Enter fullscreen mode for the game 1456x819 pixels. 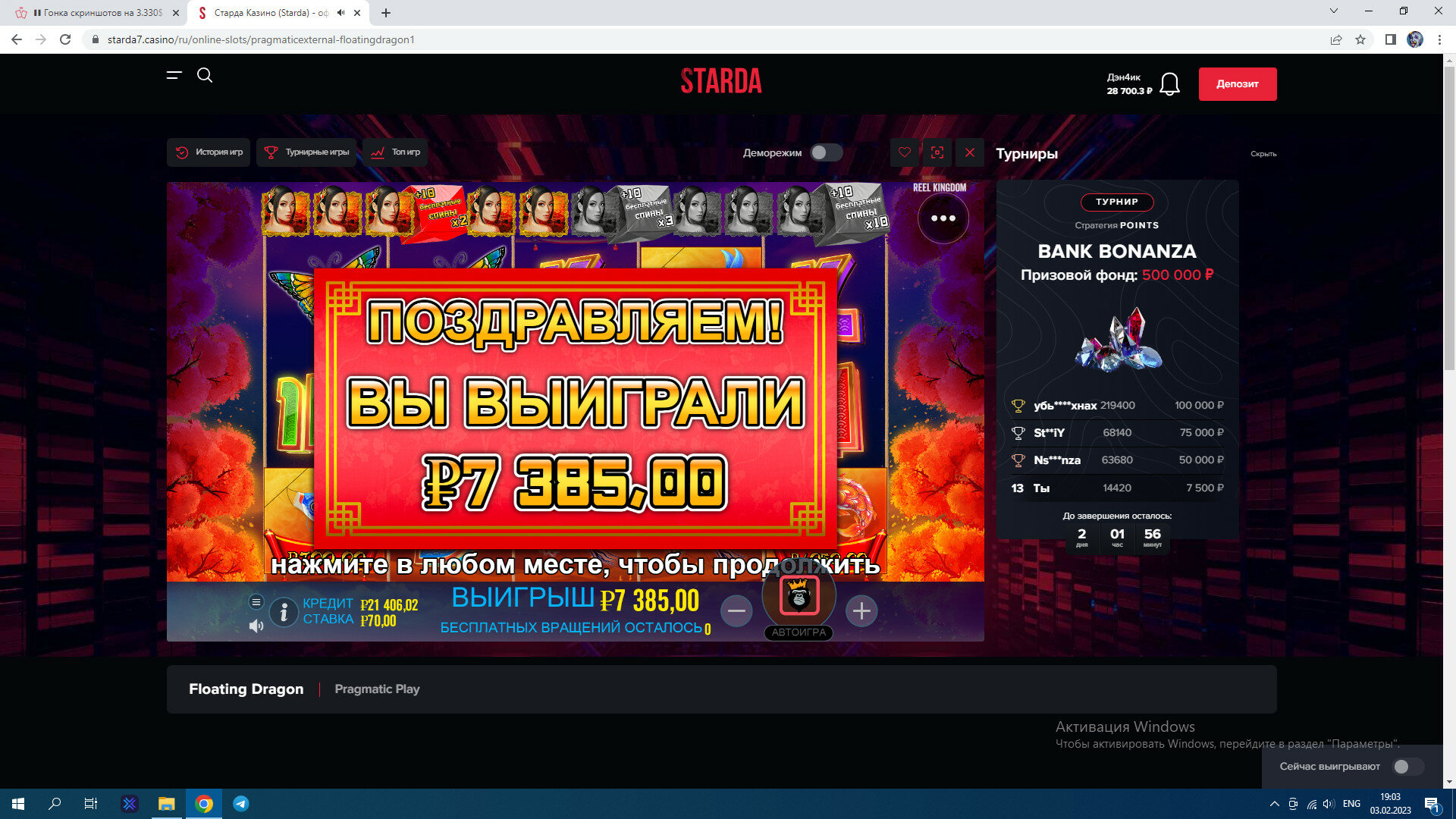tap(937, 152)
